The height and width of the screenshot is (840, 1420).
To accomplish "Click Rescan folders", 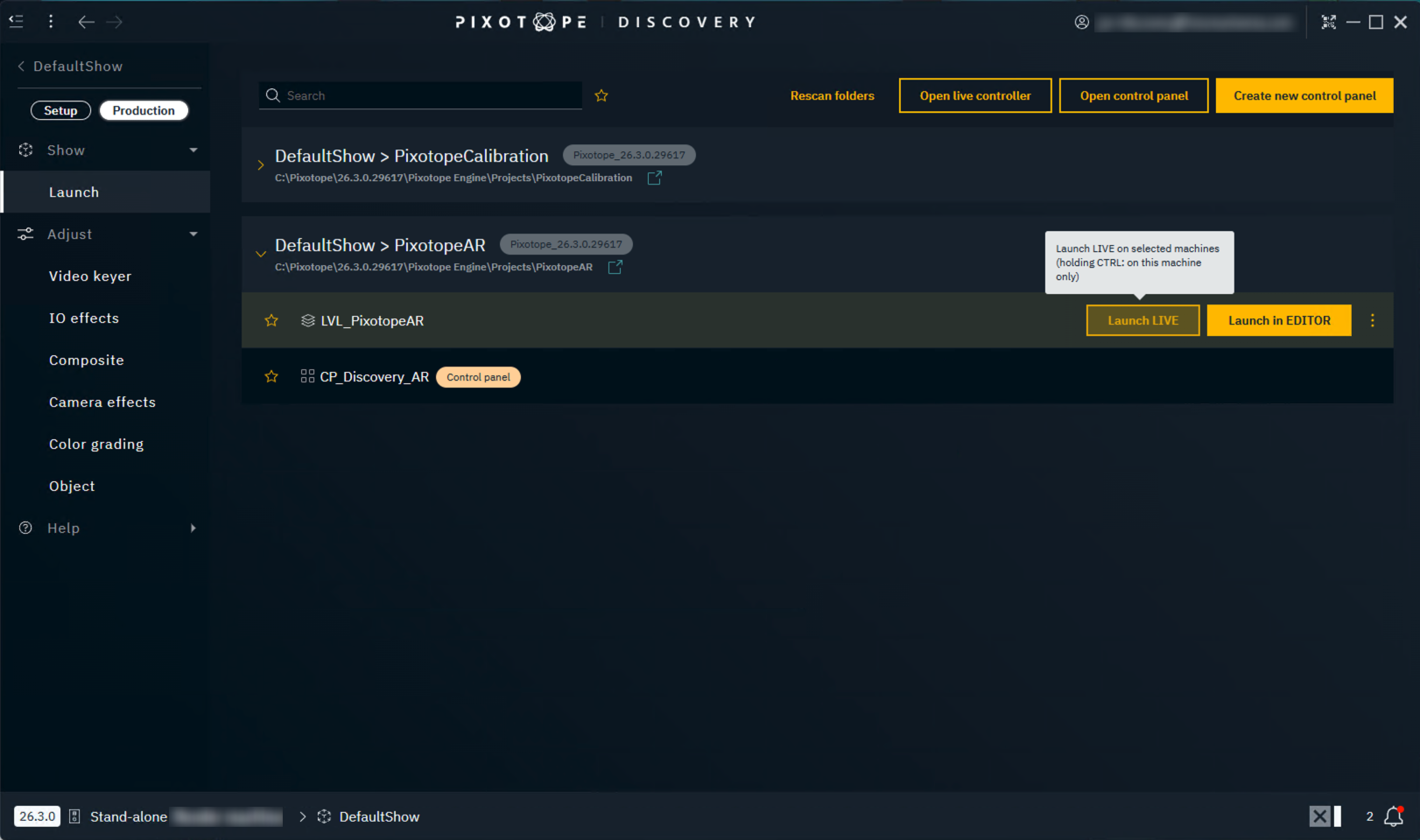I will click(x=832, y=96).
